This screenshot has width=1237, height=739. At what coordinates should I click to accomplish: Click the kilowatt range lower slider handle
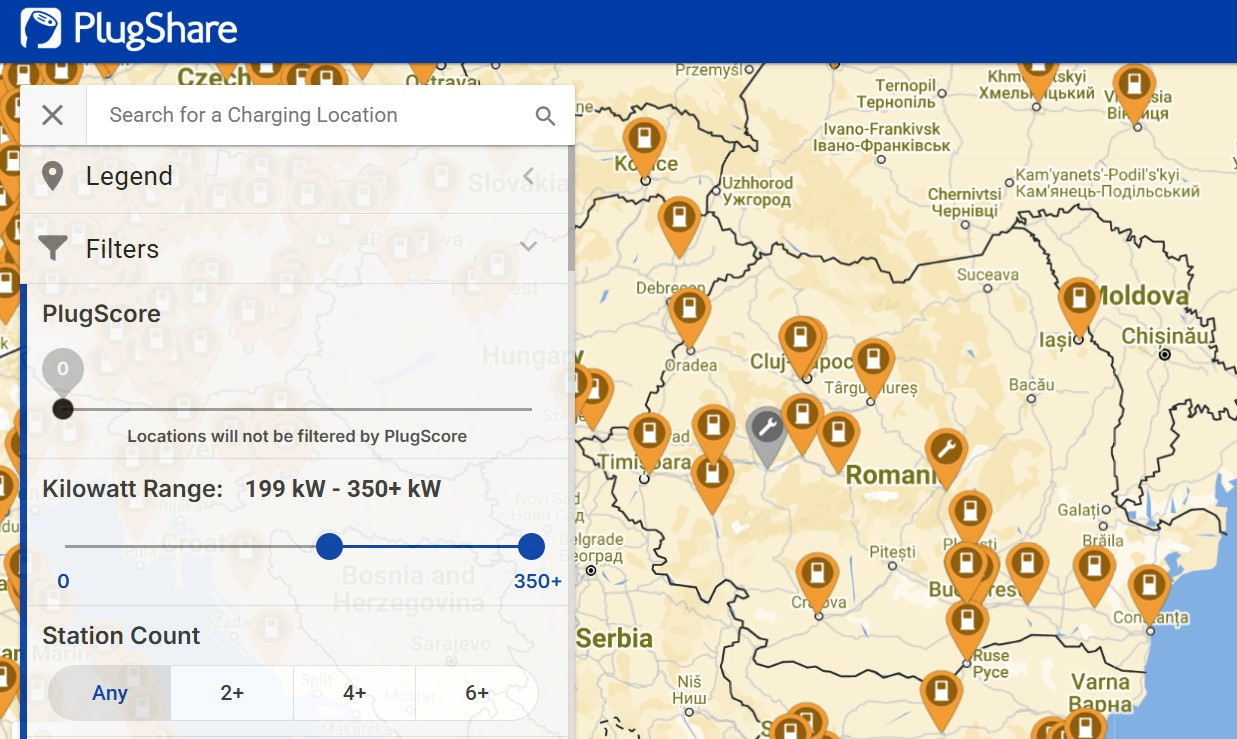pos(329,546)
